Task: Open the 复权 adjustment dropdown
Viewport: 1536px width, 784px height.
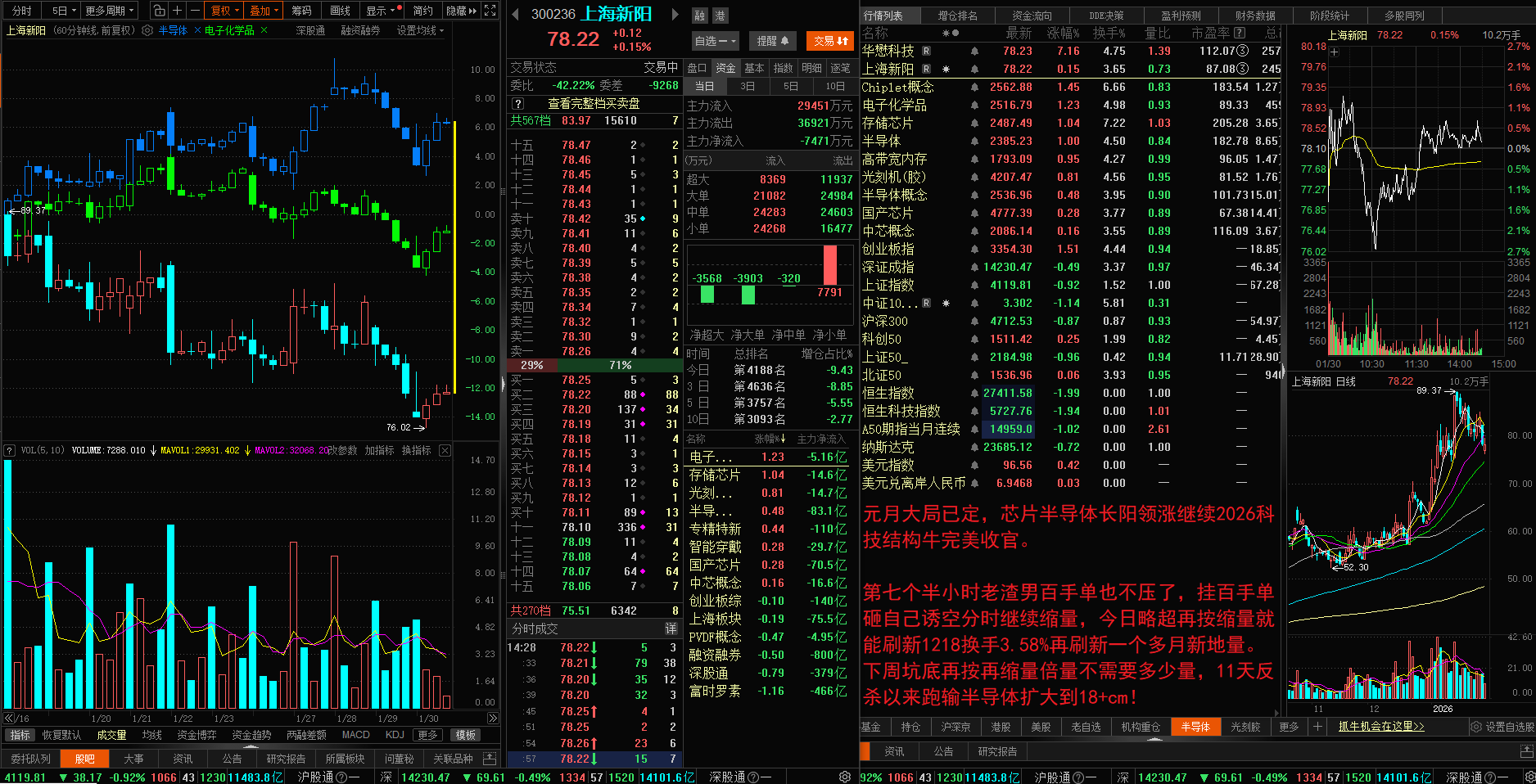Action: click(225, 11)
